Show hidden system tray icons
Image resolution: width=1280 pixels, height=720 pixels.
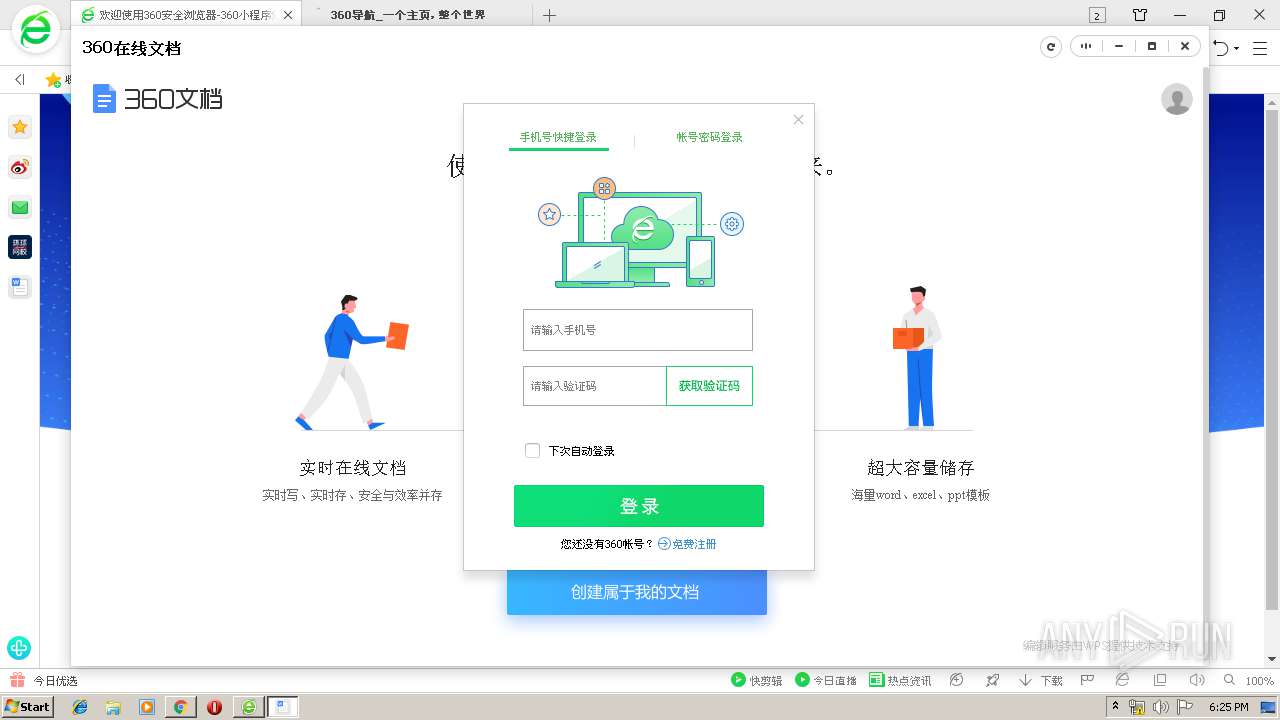1116,706
